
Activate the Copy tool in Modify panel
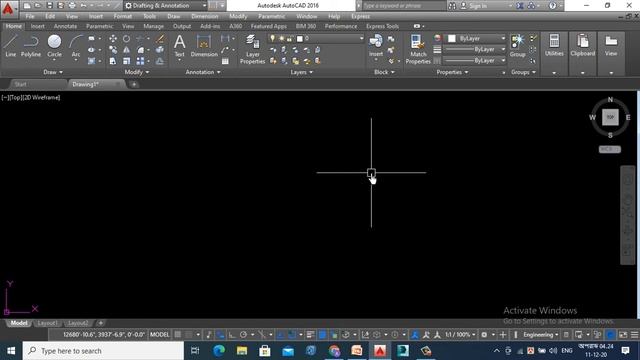tap(113, 50)
